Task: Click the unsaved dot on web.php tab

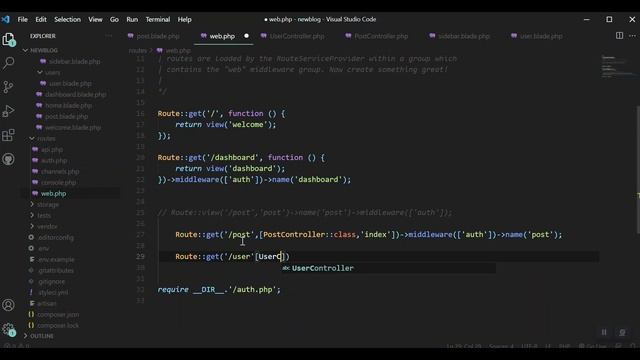Action: click(x=246, y=36)
